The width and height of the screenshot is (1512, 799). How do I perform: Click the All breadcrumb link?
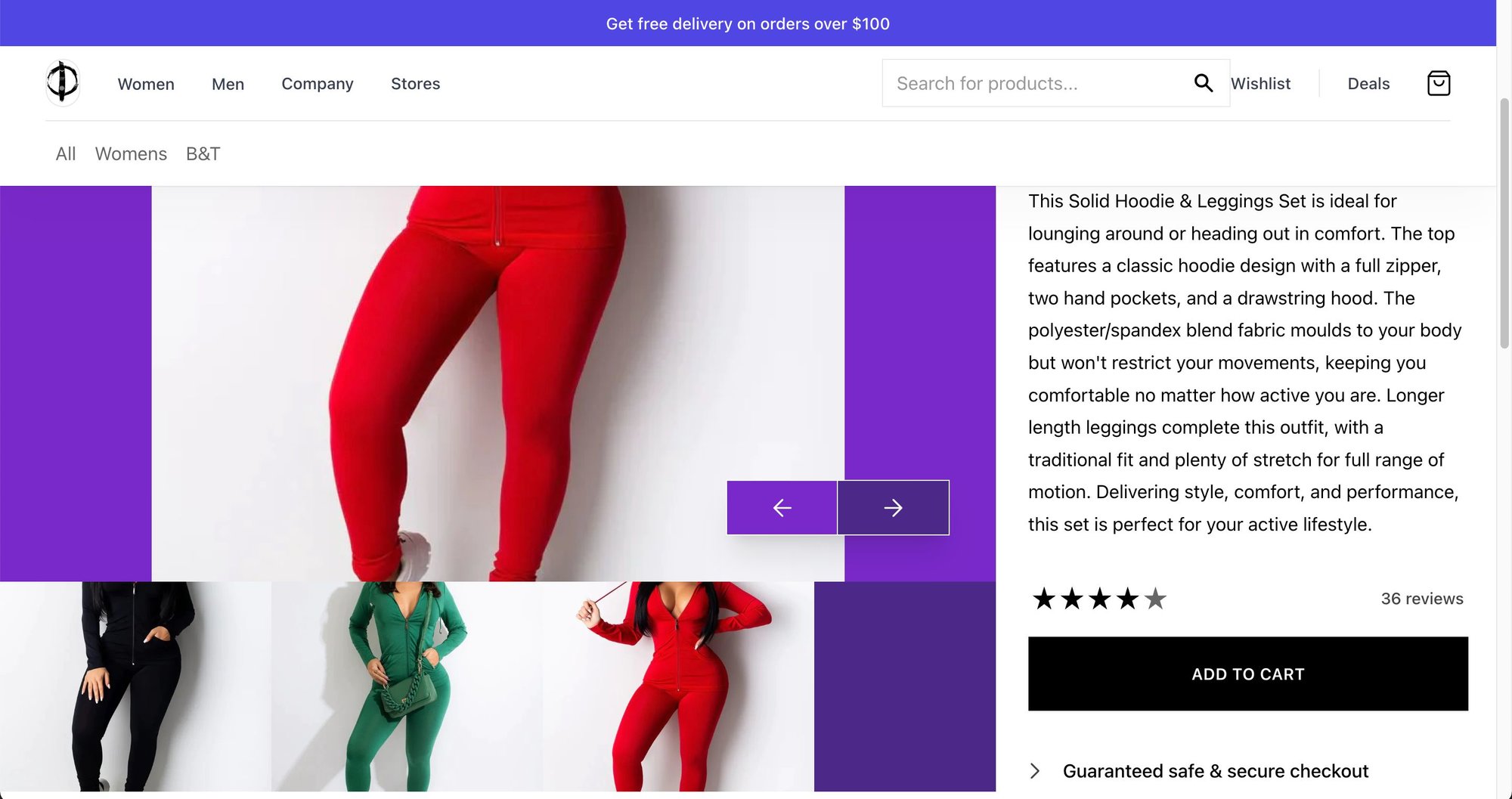(x=66, y=154)
